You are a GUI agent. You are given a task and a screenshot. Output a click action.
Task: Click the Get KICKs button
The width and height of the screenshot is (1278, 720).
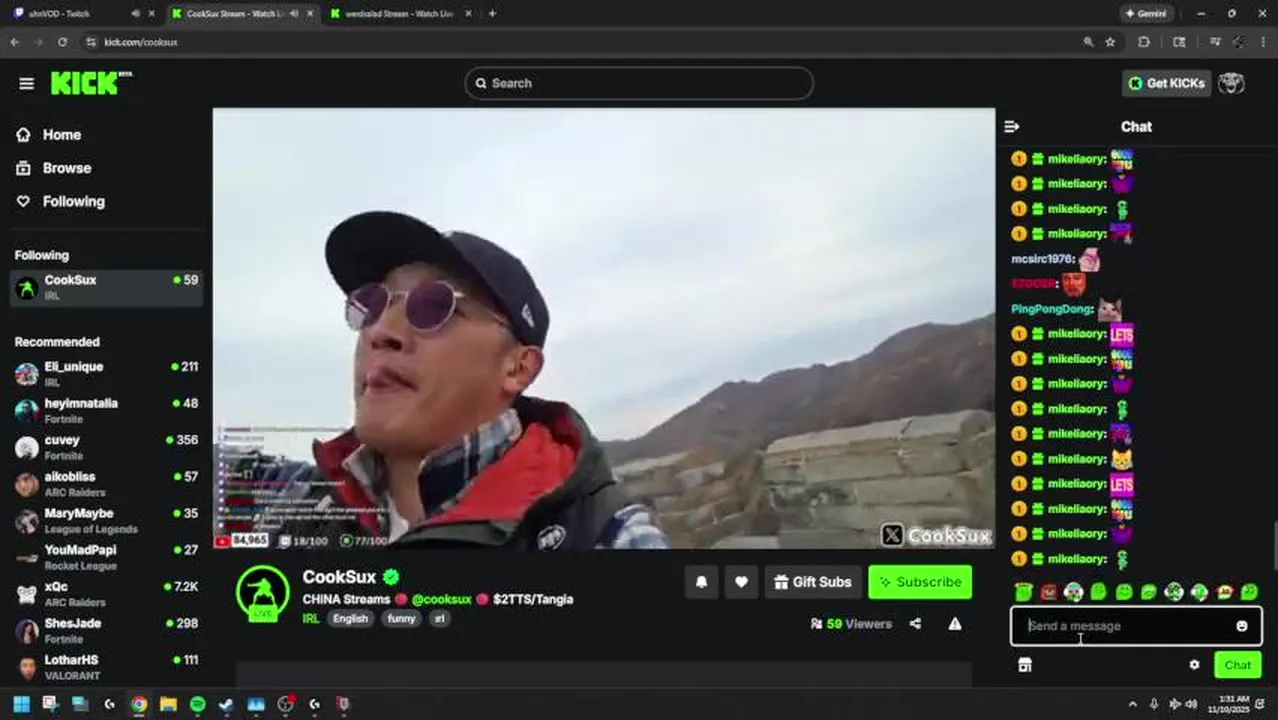click(1166, 83)
